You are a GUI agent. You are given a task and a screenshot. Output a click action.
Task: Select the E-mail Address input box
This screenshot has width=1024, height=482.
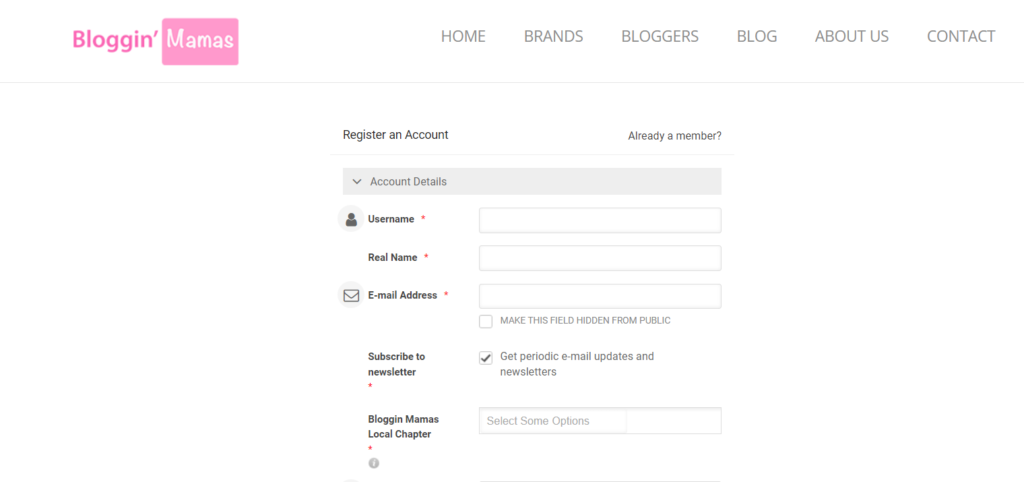click(600, 296)
